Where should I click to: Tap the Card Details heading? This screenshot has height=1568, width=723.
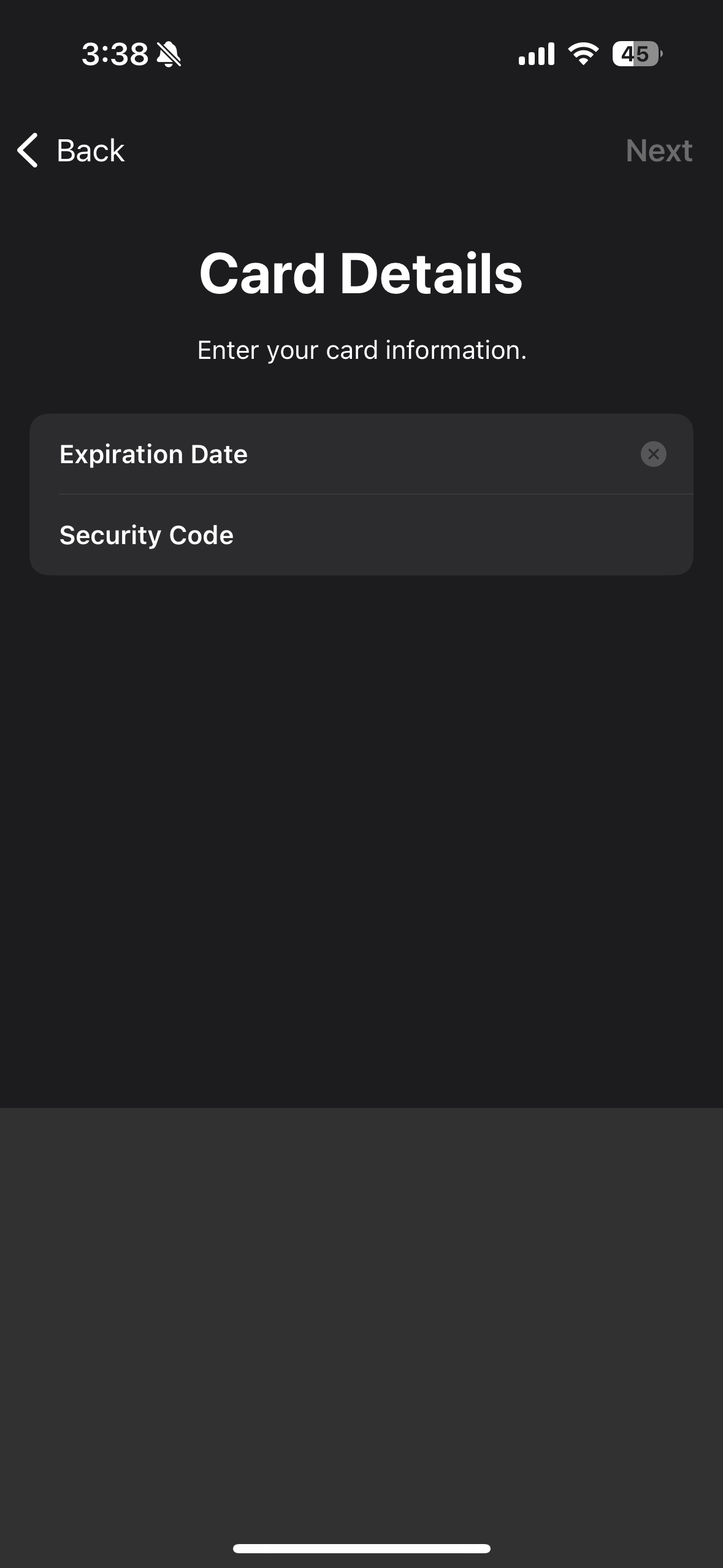coord(361,274)
